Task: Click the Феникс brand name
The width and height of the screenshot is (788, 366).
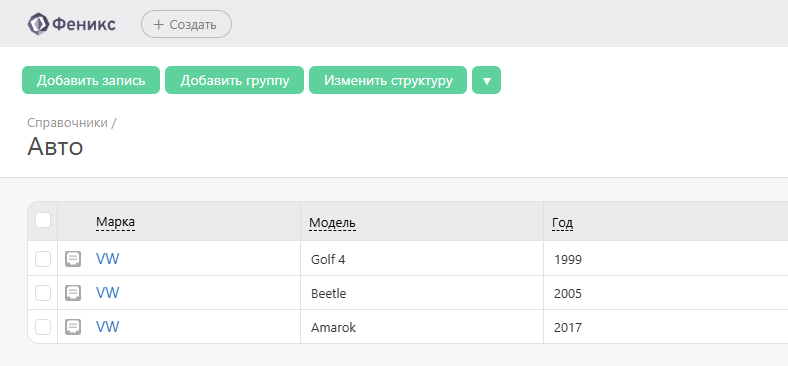Action: (x=84, y=24)
